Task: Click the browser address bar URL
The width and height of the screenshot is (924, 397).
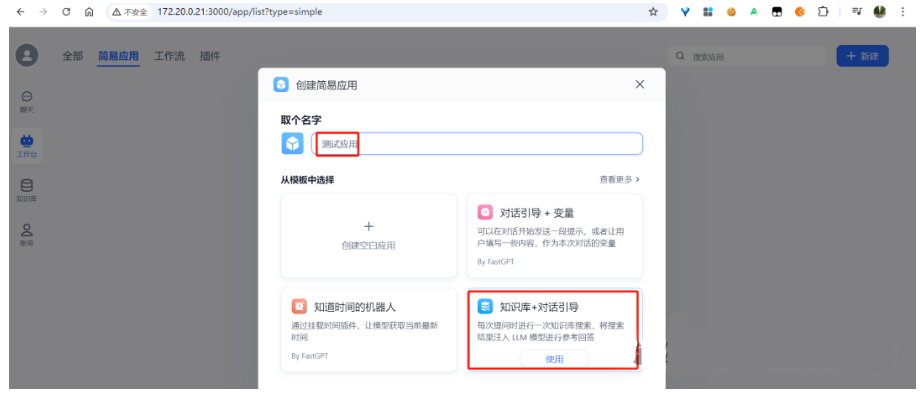Action: [240, 12]
